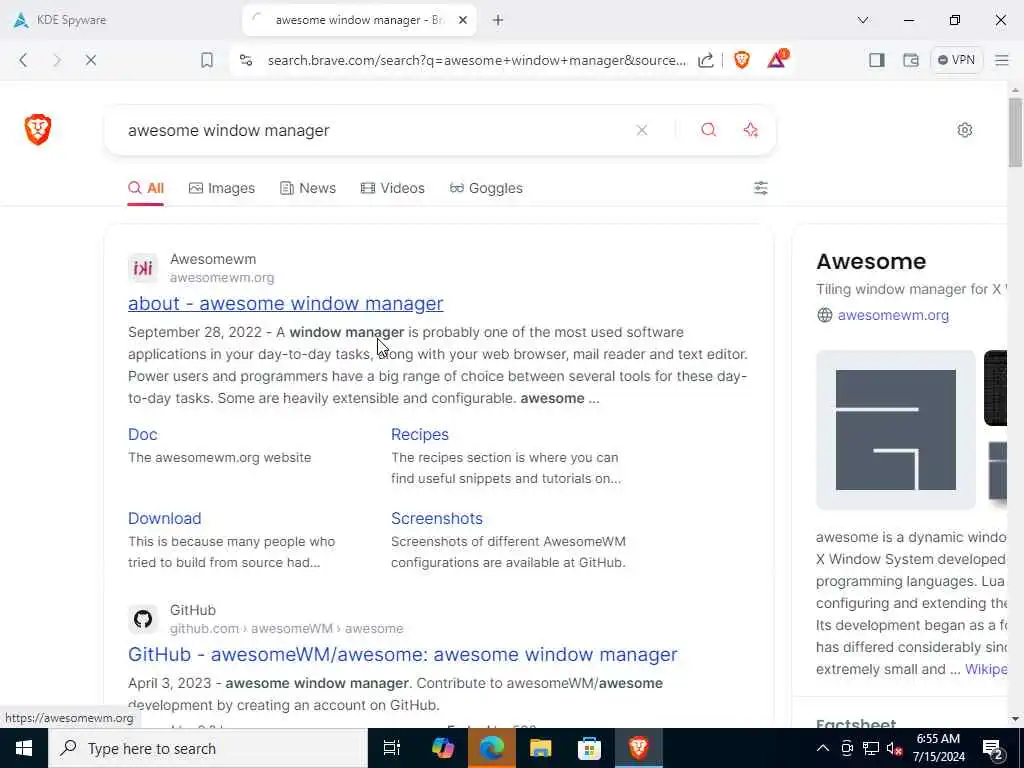
Task: Click the muted volume tray icon
Action: (x=895, y=748)
